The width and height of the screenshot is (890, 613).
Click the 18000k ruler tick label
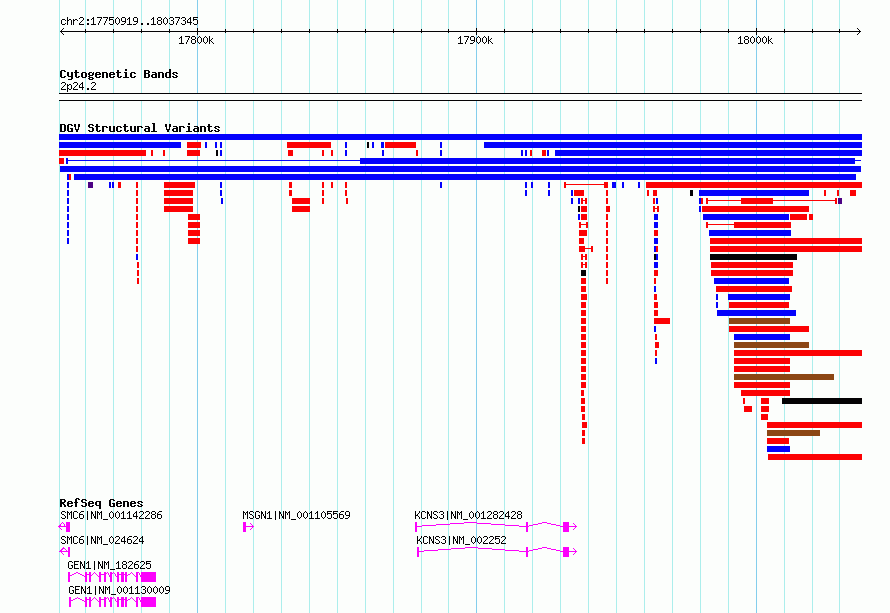[755, 40]
